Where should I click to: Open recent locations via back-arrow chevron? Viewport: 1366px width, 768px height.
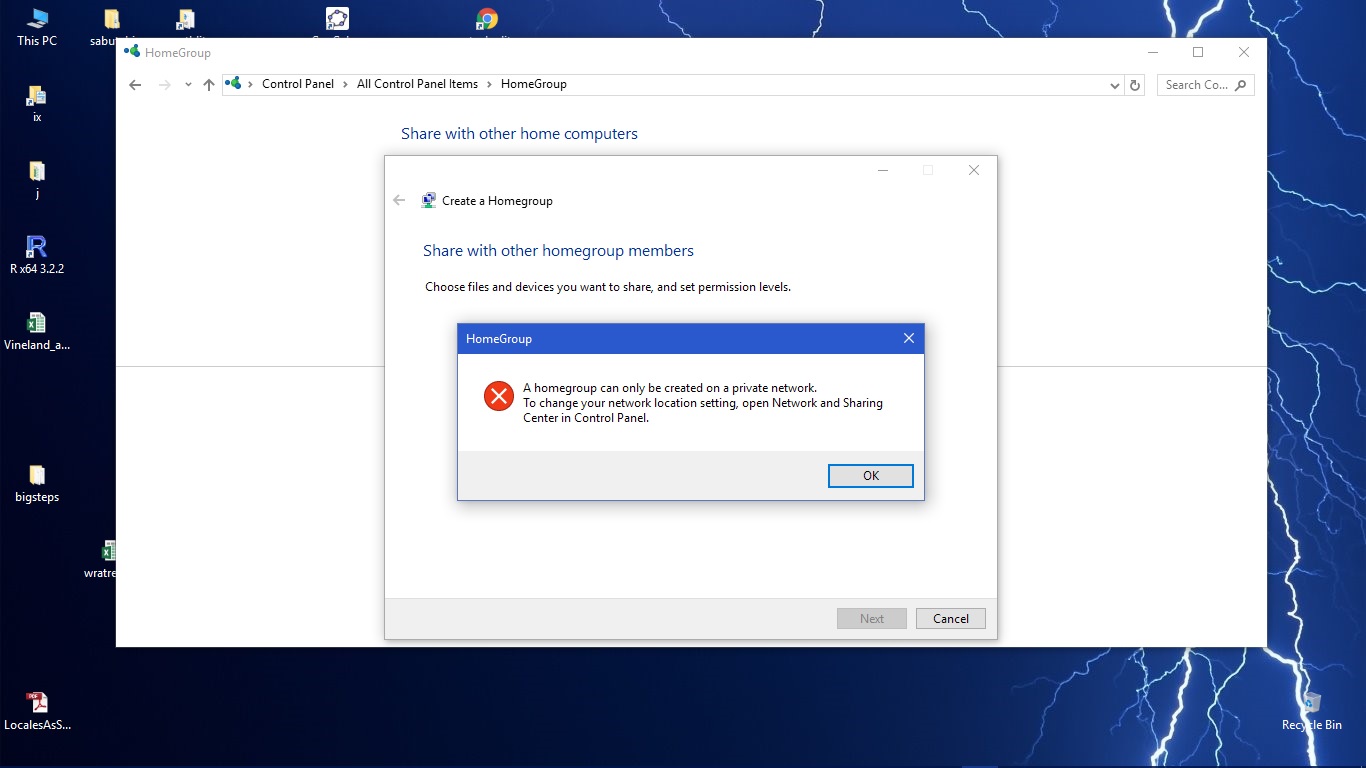point(188,85)
